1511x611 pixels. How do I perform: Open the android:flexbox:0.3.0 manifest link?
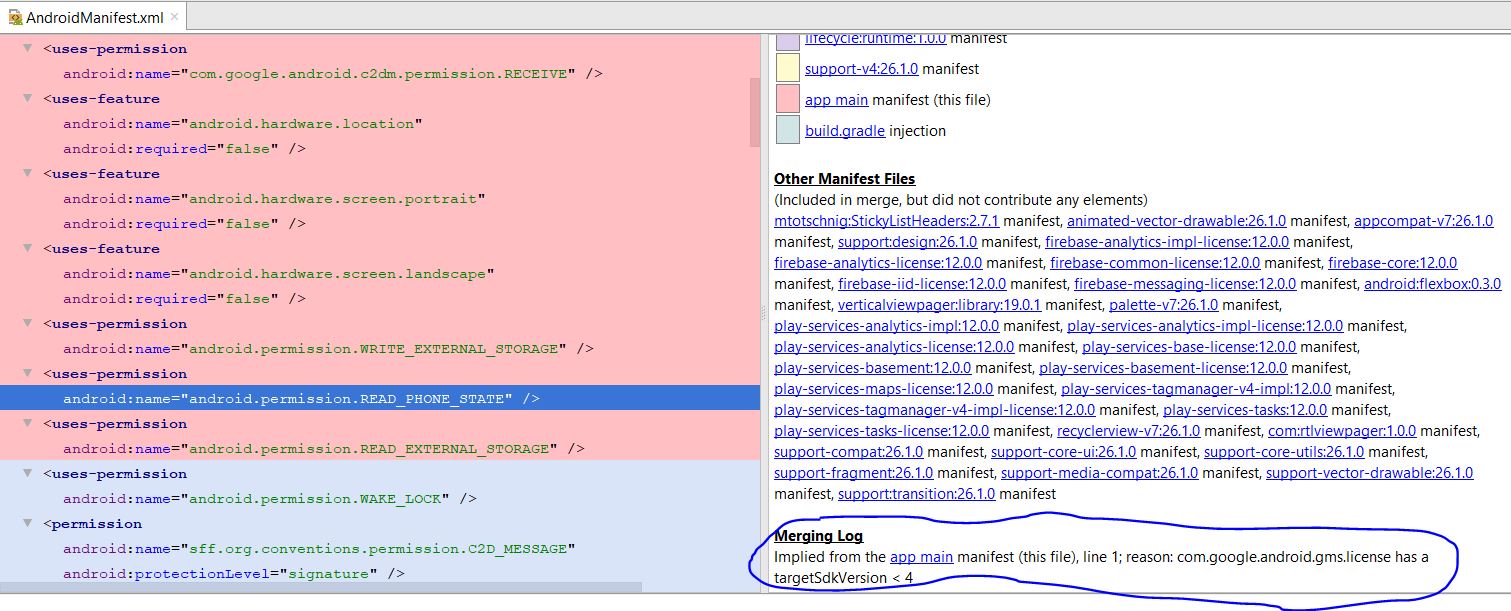pos(1432,284)
